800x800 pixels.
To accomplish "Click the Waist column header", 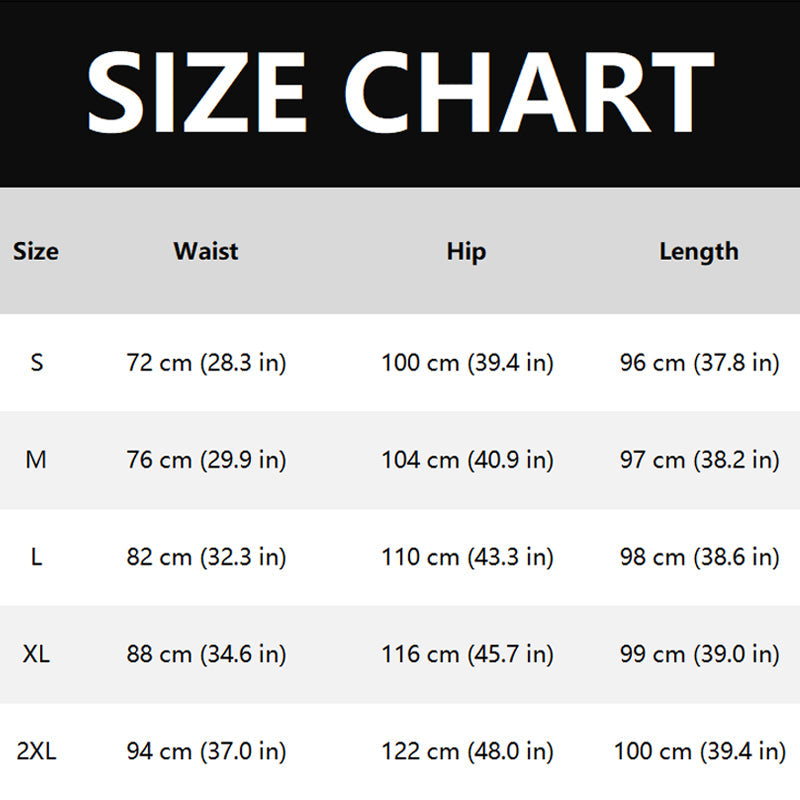I will 206,251.
